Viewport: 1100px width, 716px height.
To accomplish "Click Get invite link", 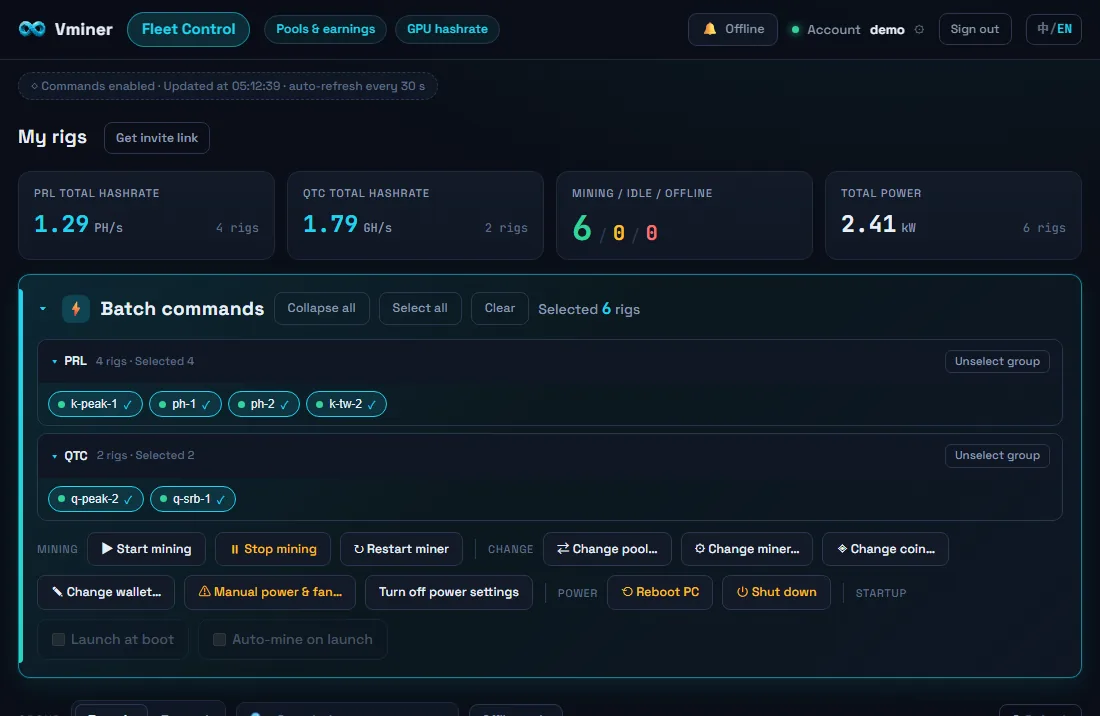I will pyautogui.click(x=156, y=138).
